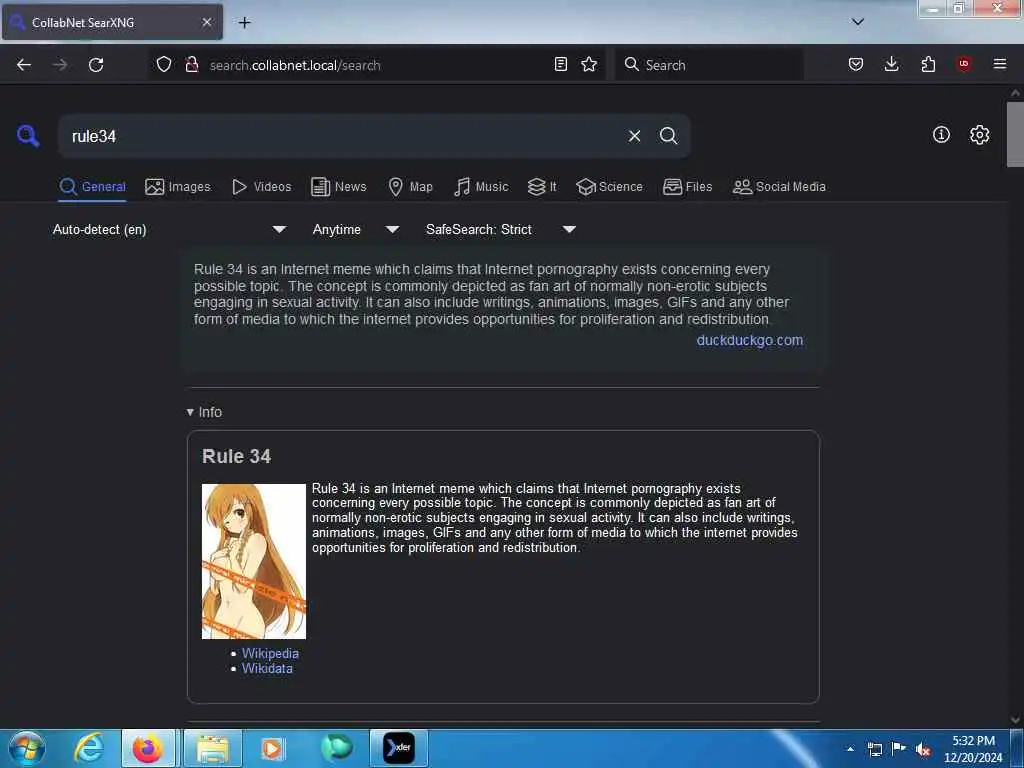Close the CollabNet SearXNG tab
Screen dimensions: 1024x768
[207, 22]
